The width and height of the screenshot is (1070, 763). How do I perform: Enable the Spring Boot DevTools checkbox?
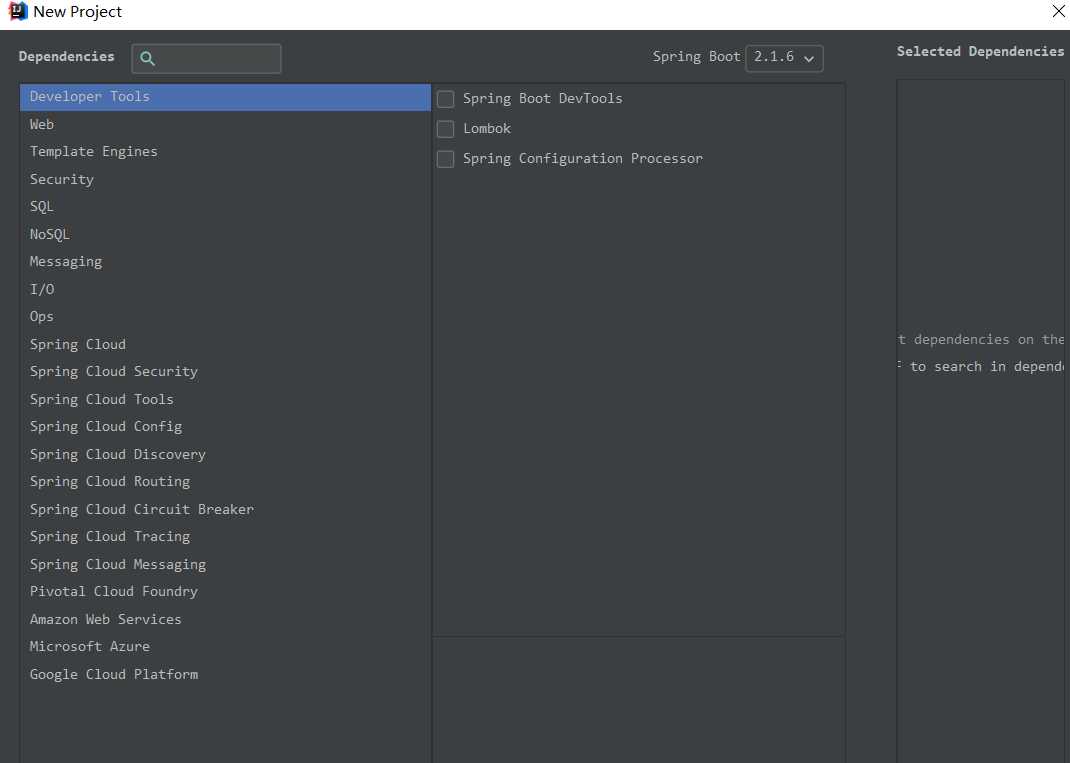(446, 99)
